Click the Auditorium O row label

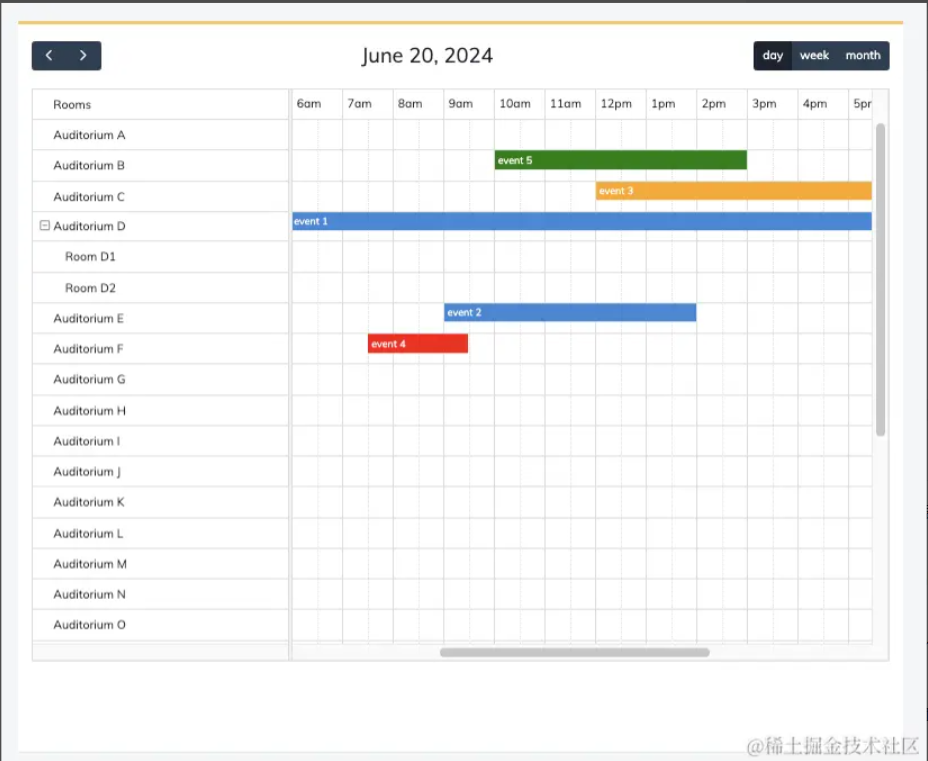click(x=90, y=624)
